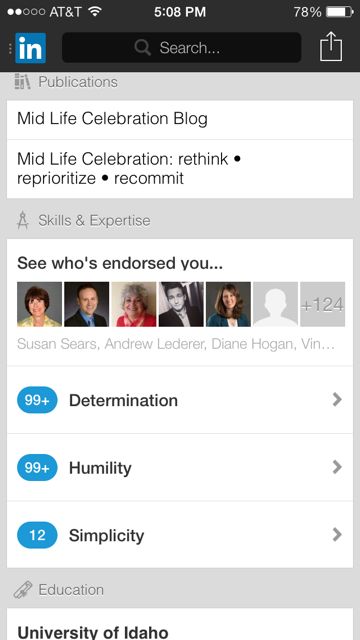Expand Humility with its chevron arrow
This screenshot has height=640, width=360.
(x=337, y=467)
